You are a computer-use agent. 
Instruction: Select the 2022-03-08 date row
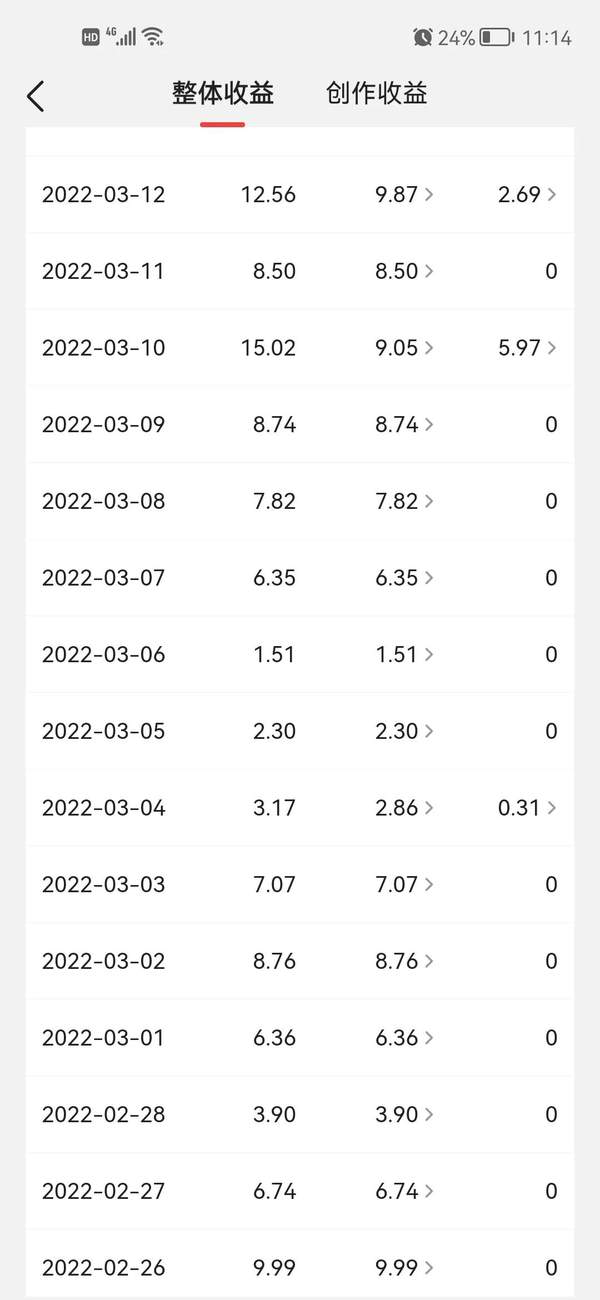click(x=103, y=501)
